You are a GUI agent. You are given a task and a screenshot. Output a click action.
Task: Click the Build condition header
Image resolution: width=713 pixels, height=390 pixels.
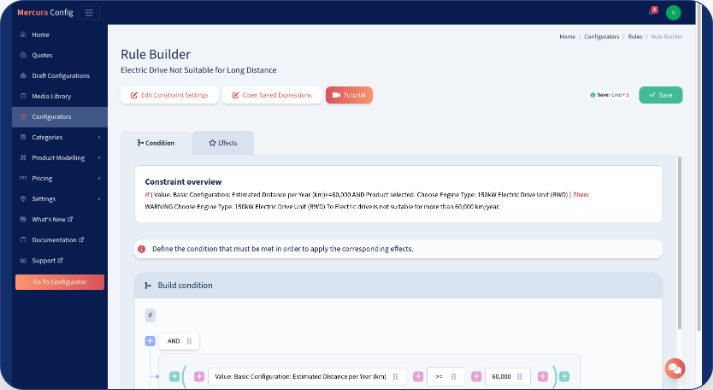pos(398,285)
